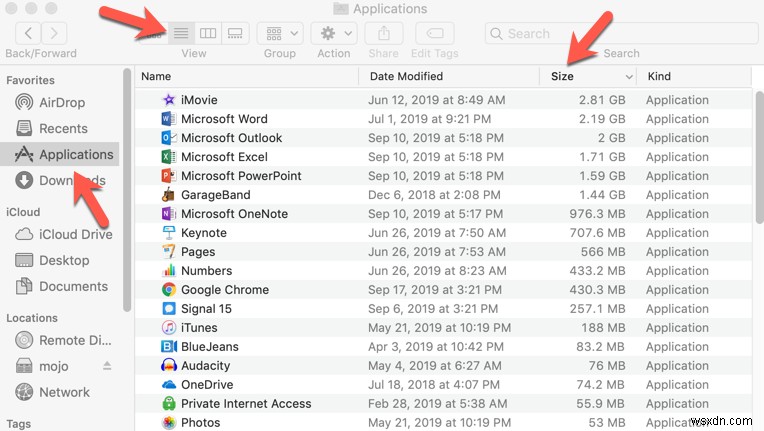Click the Signal 15 name text
The height and width of the screenshot is (431, 764).
click(206, 309)
